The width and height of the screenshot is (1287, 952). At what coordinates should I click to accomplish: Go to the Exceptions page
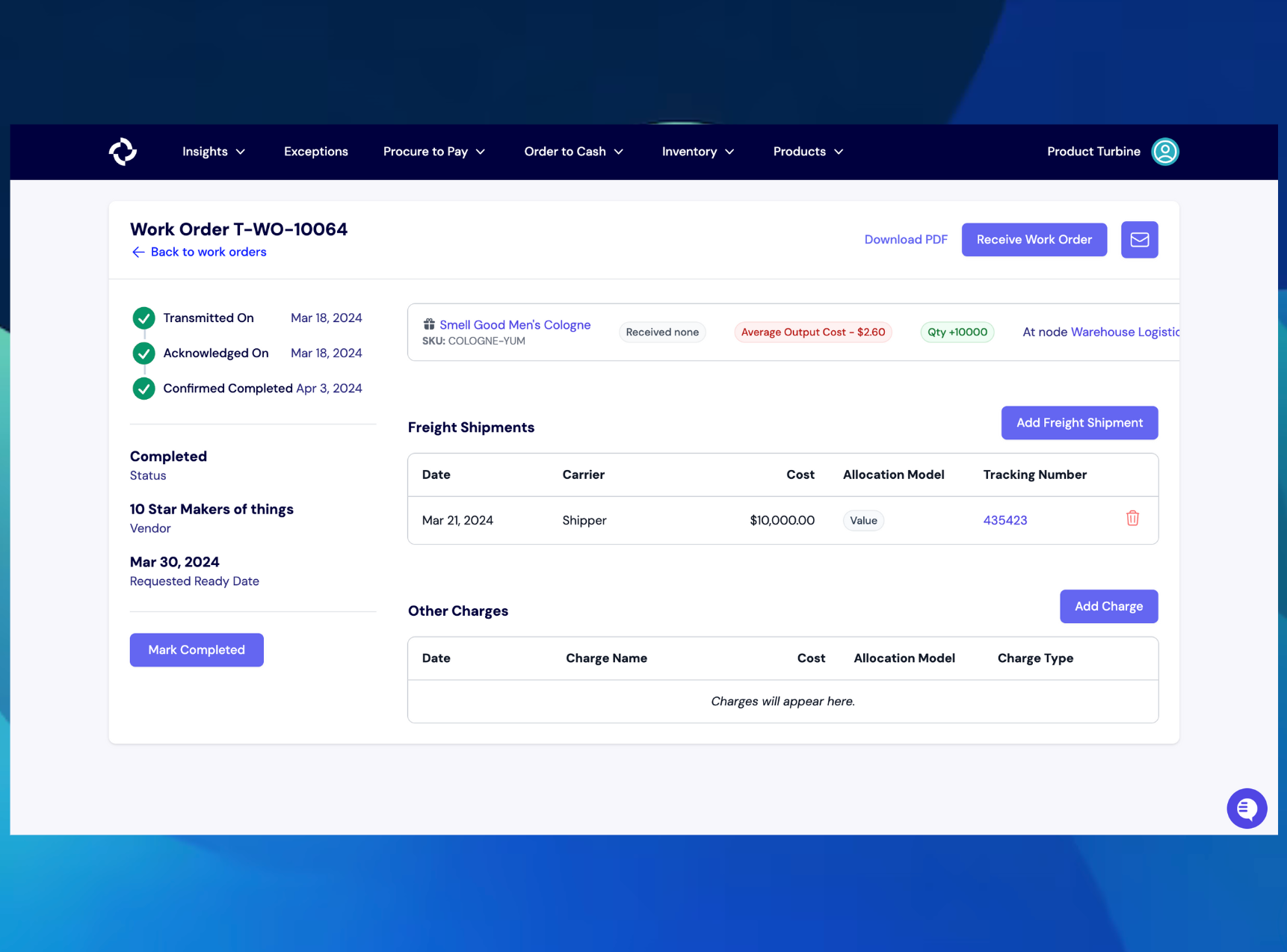[x=316, y=152]
